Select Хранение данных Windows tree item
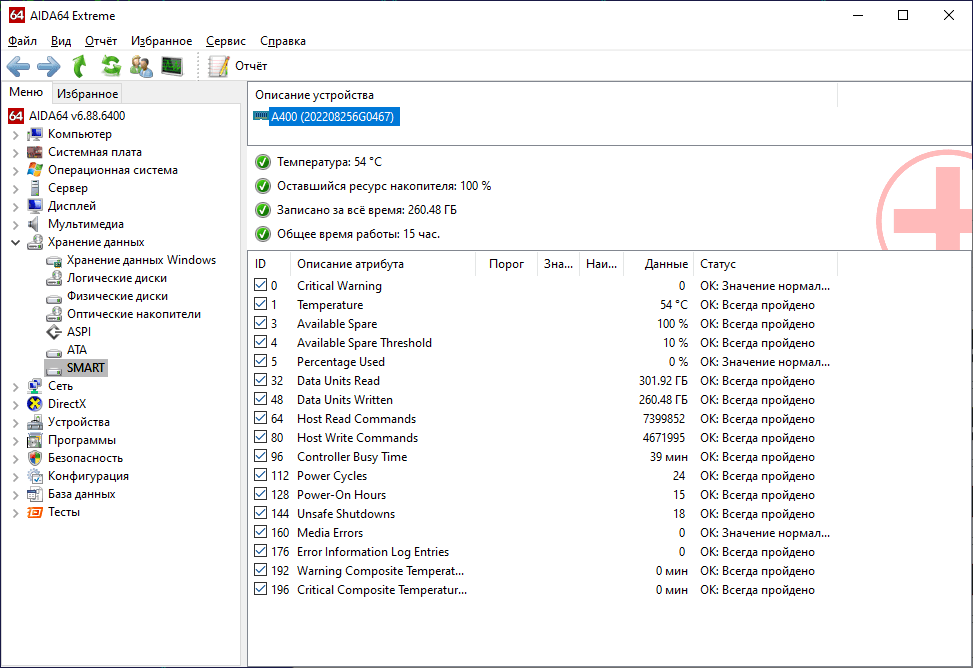Screen dimensions: 973x668 coord(141,260)
